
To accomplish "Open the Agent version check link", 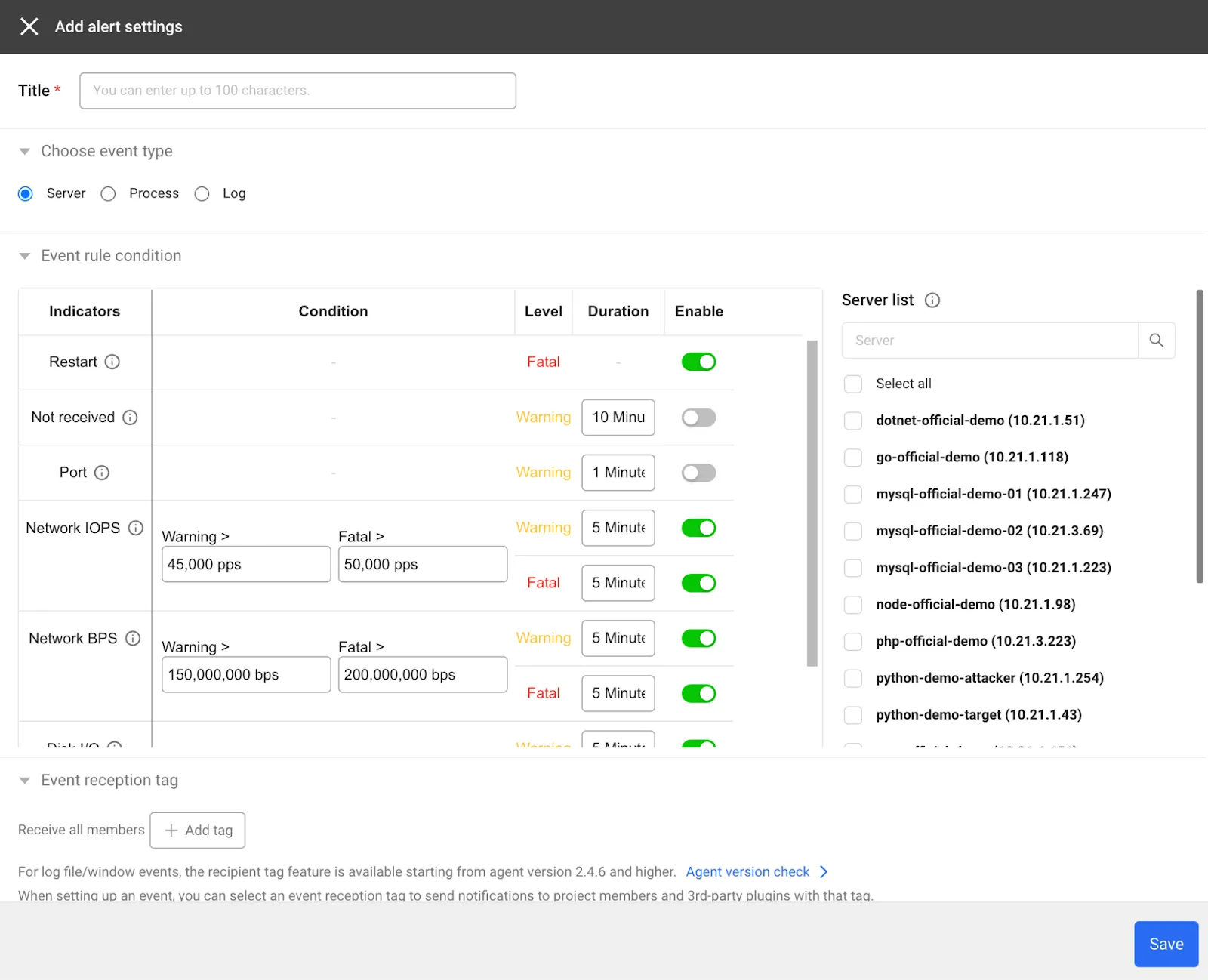I will tap(747, 872).
